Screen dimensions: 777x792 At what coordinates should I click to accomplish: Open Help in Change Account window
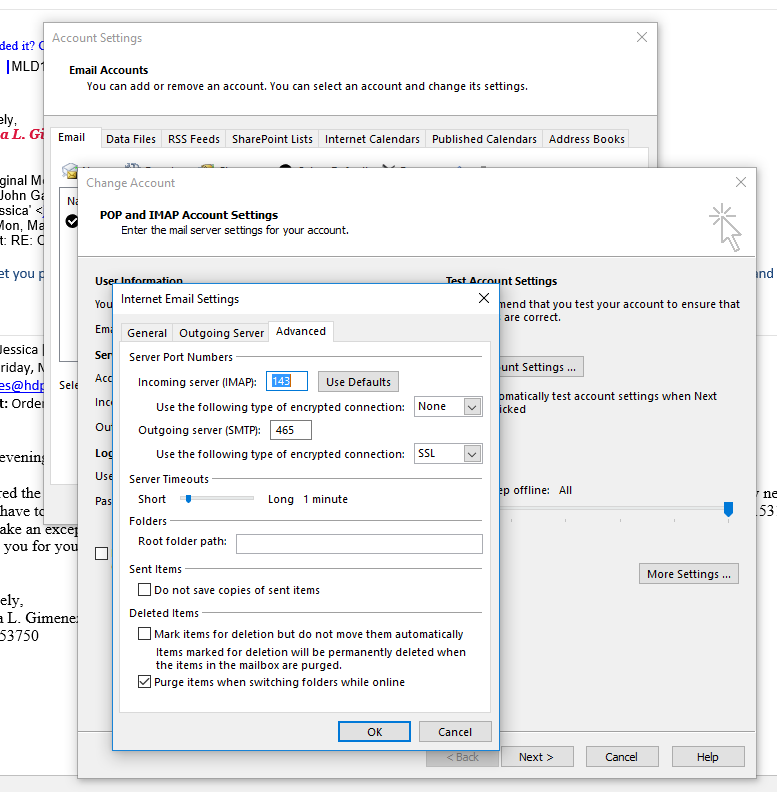(x=708, y=757)
